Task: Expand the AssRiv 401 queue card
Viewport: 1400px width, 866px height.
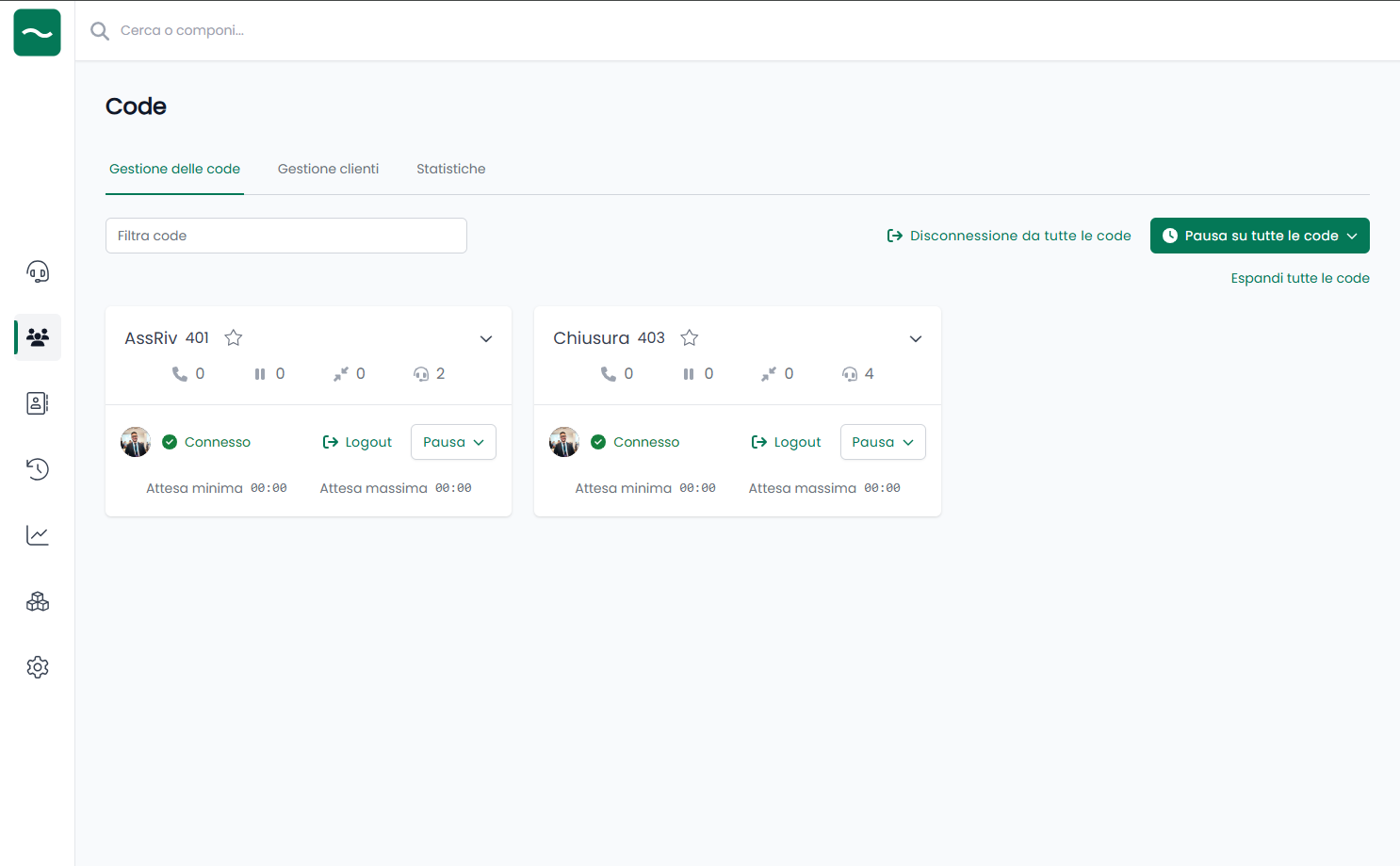Action: [486, 339]
